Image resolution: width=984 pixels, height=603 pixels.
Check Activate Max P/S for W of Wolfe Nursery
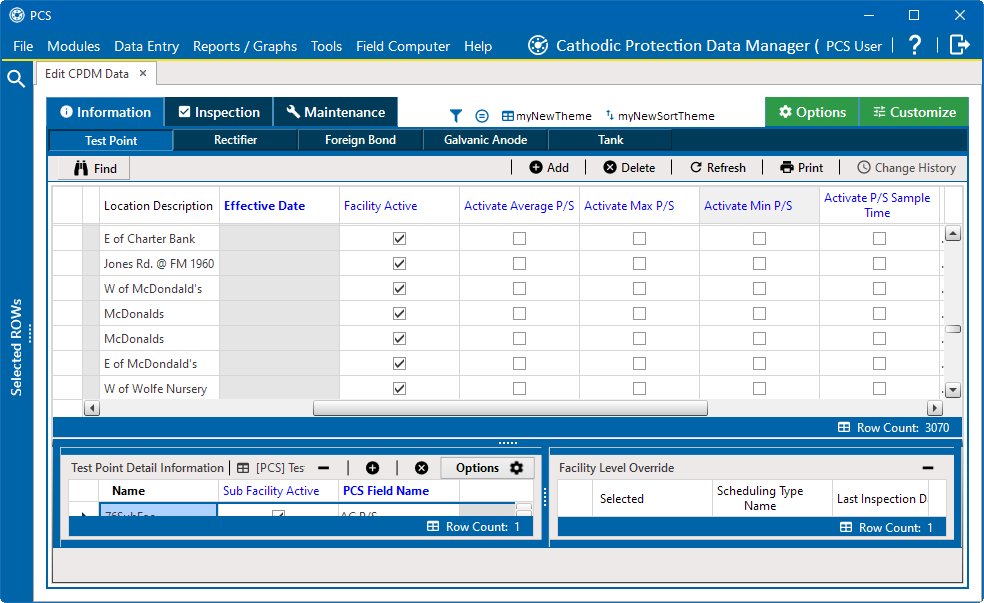tap(639, 388)
